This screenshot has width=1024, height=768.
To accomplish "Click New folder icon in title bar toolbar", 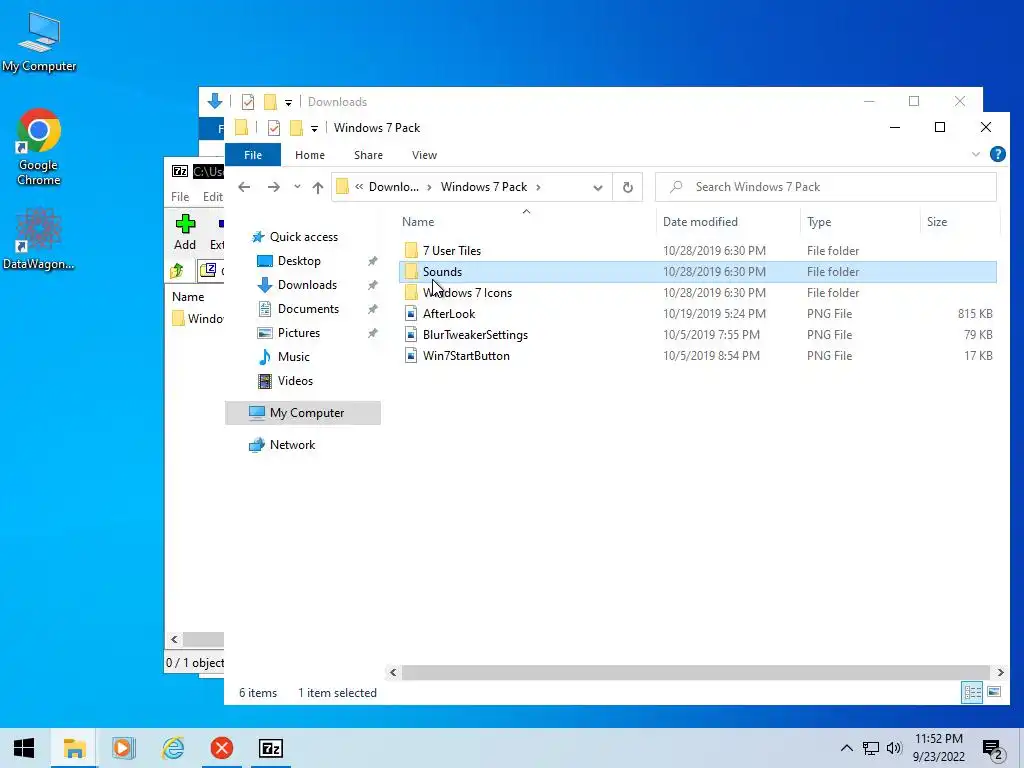I will (x=296, y=128).
